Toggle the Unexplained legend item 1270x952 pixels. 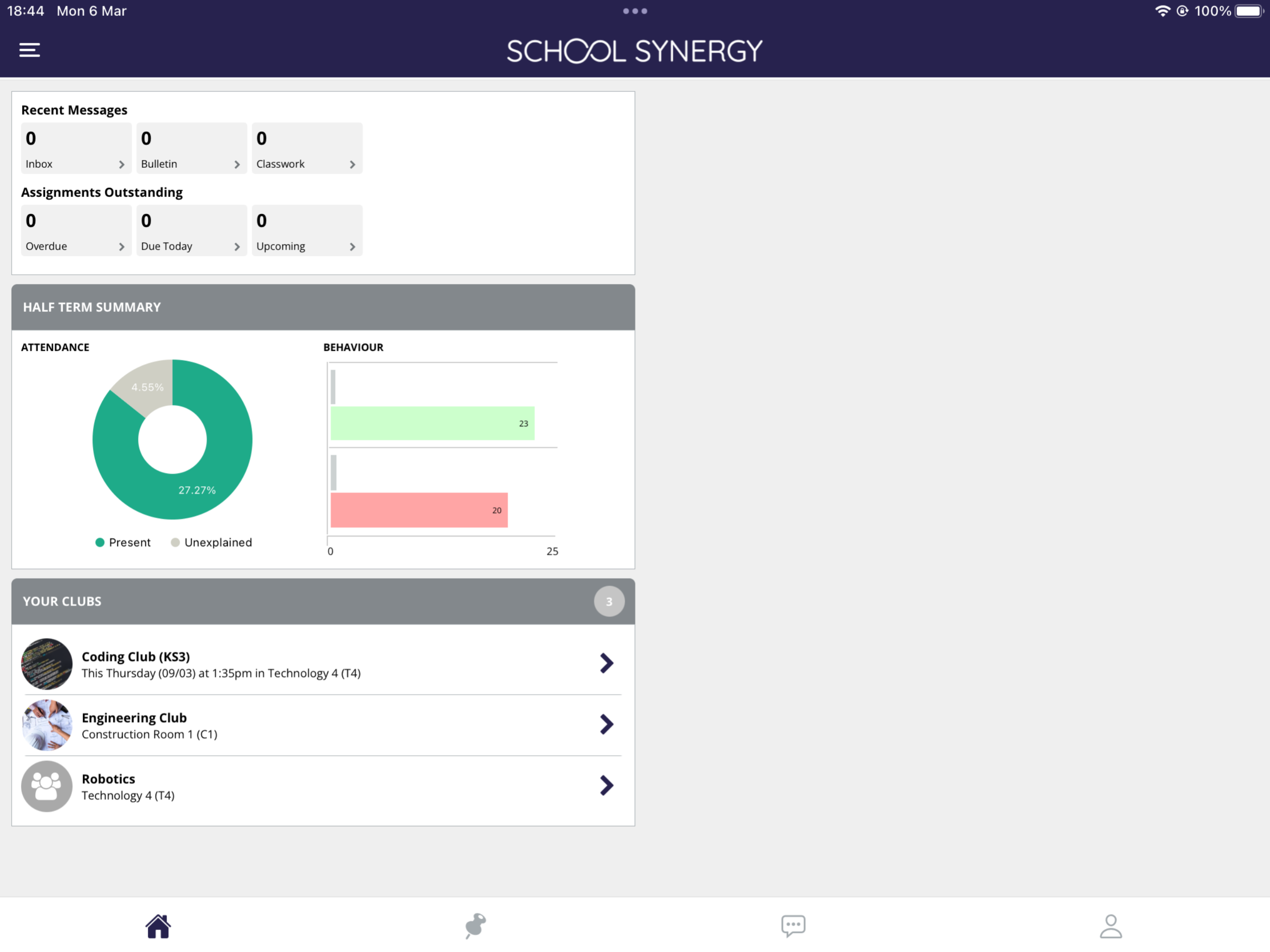(212, 542)
